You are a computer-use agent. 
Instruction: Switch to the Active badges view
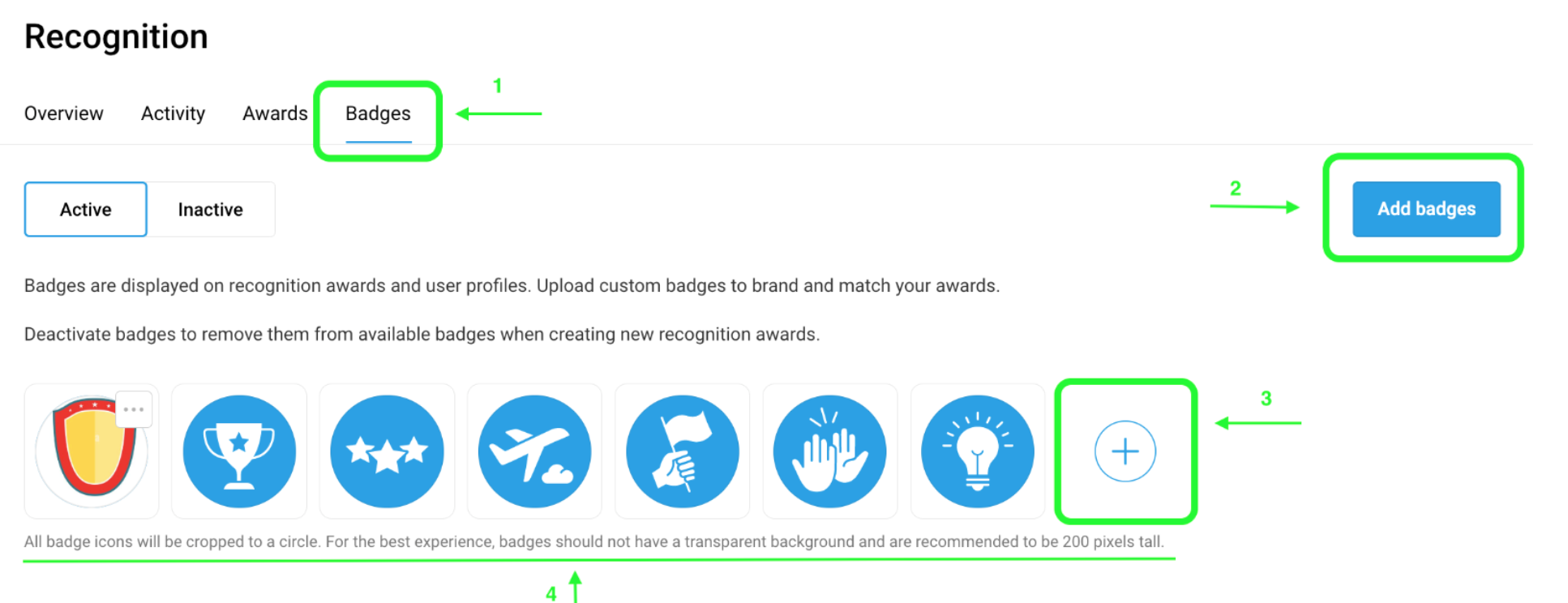(84, 209)
